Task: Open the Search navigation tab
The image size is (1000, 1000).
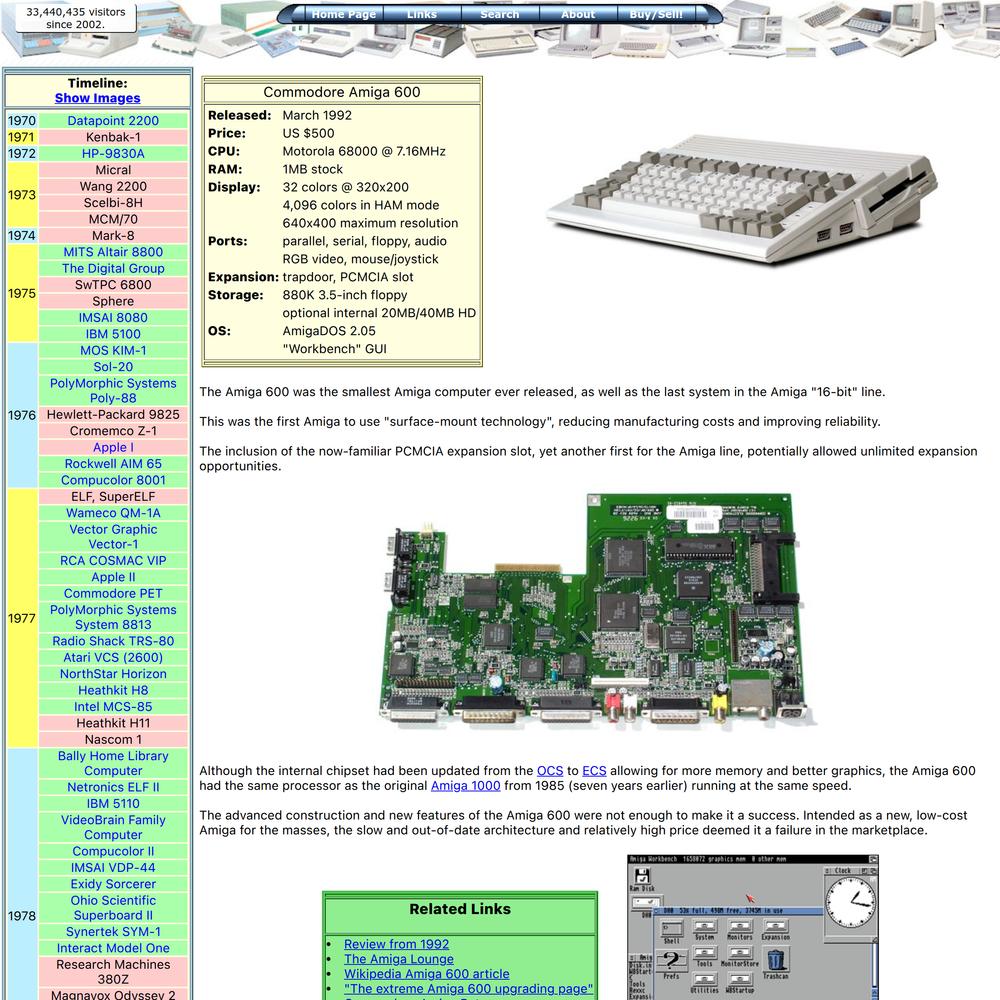Action: [499, 14]
